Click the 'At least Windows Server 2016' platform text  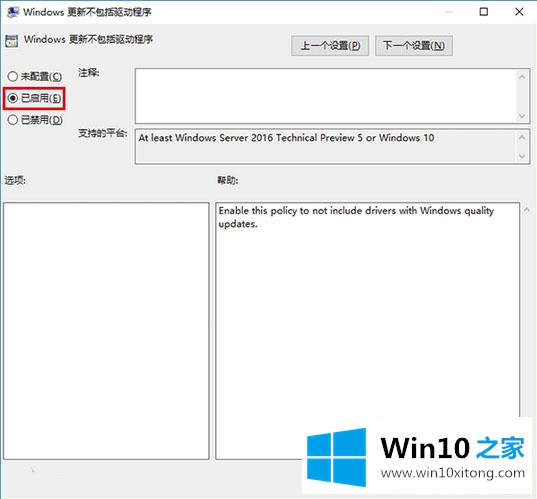tap(286, 138)
